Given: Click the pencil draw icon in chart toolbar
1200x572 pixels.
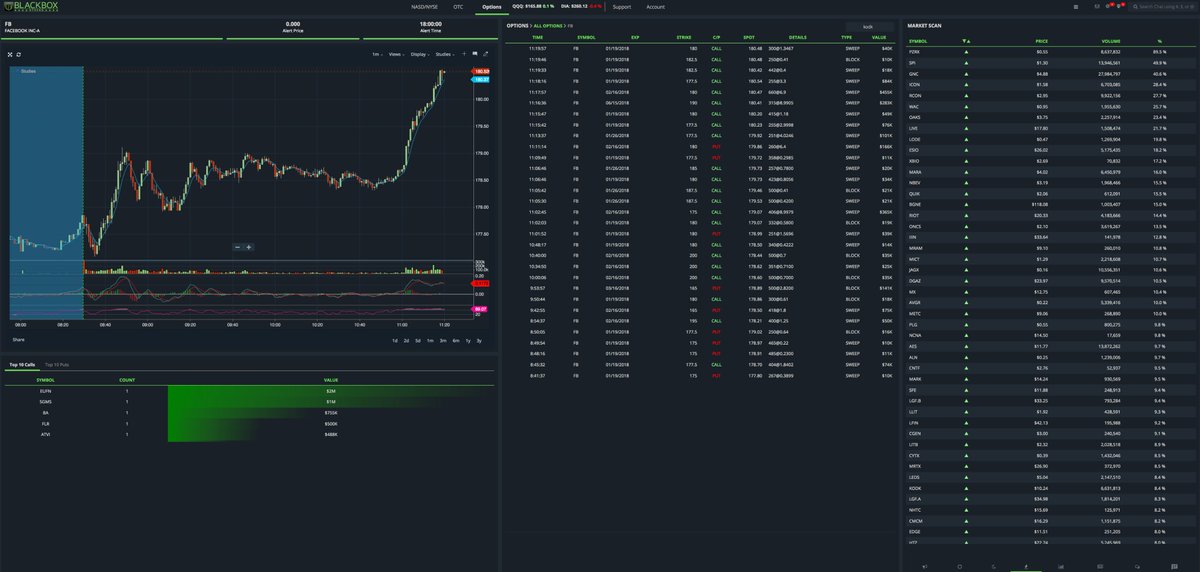Looking at the screenshot, I should (486, 54).
